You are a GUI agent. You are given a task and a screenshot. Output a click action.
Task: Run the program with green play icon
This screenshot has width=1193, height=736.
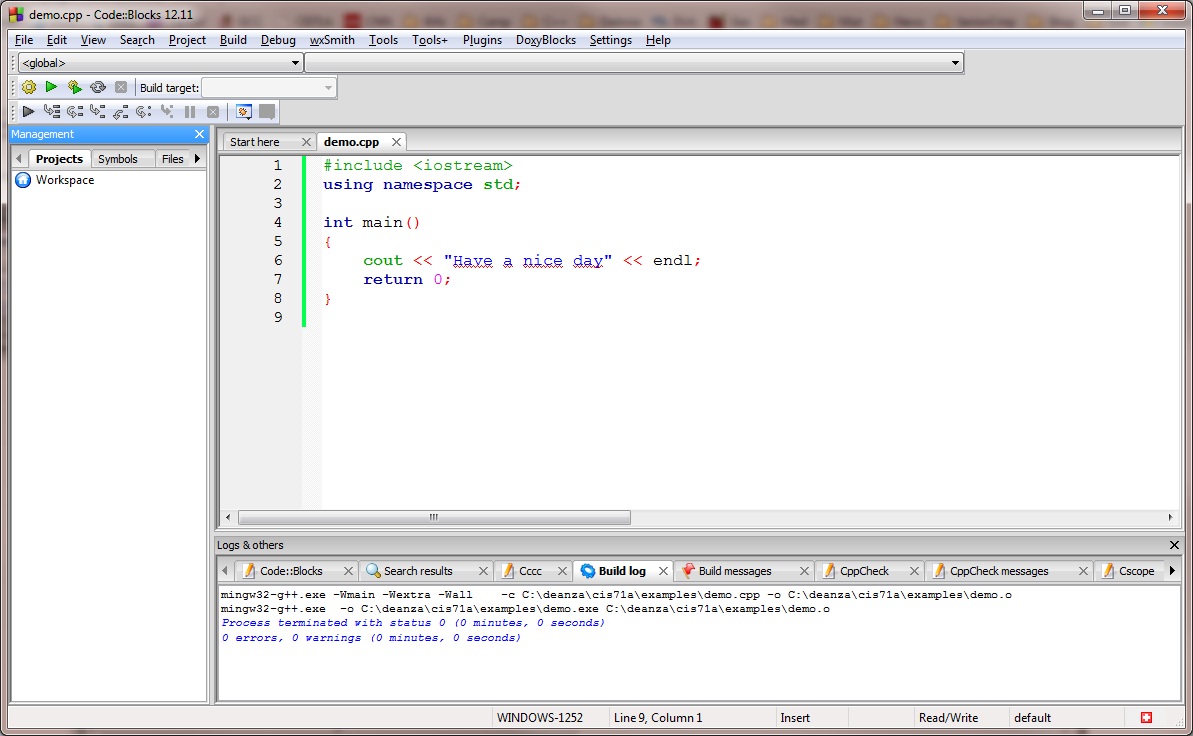click(51, 88)
